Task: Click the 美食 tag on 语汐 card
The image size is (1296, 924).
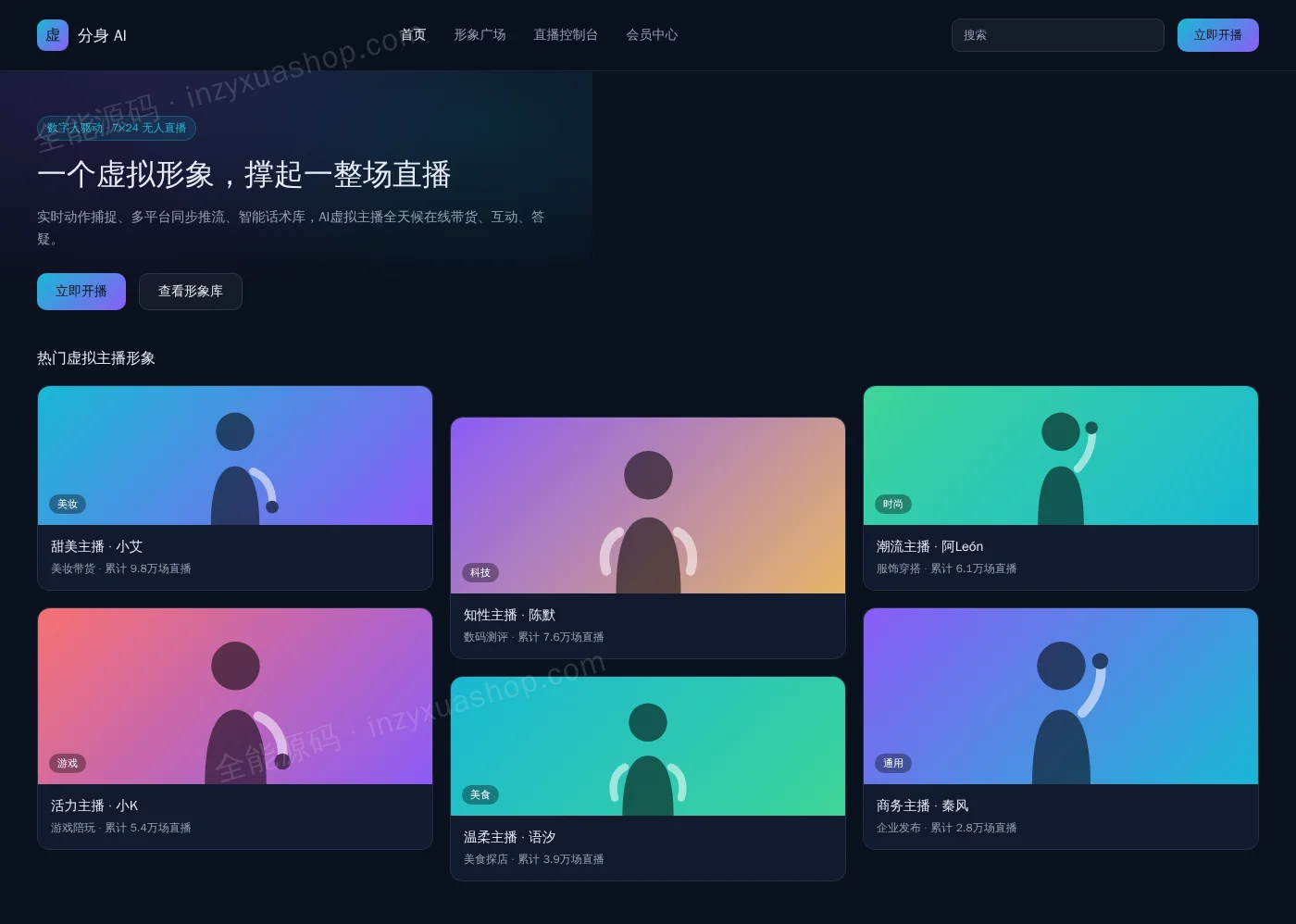Action: point(480,795)
